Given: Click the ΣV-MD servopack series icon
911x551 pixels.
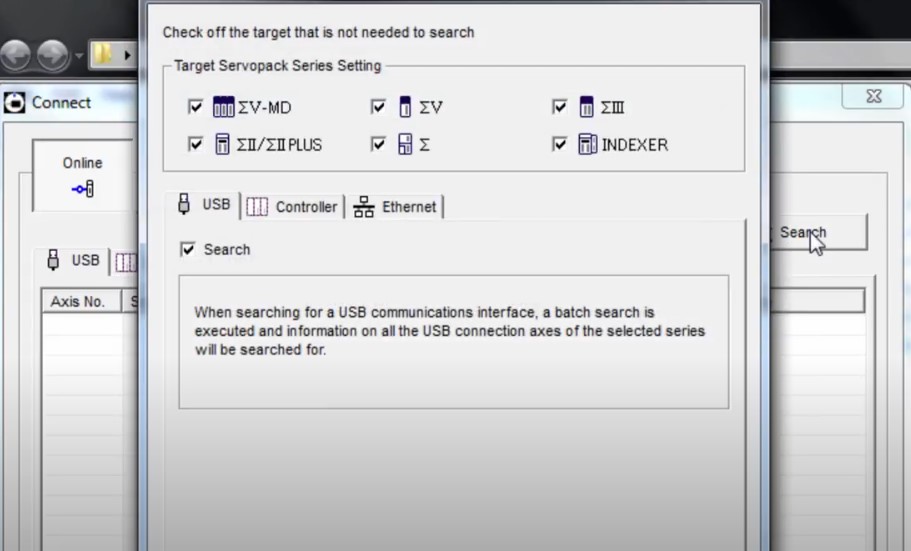Looking at the screenshot, I should 223,107.
